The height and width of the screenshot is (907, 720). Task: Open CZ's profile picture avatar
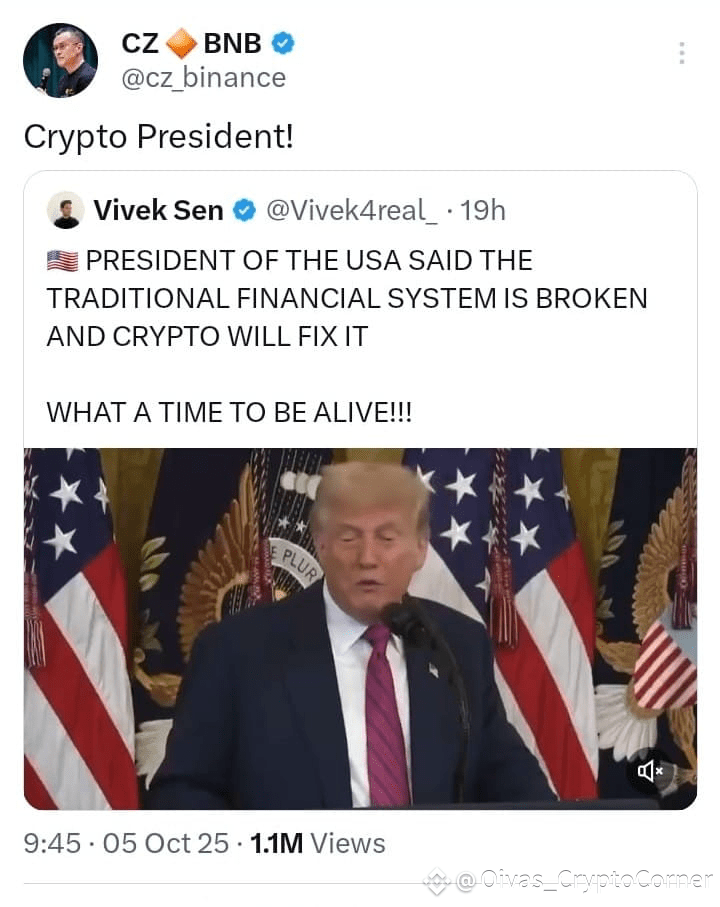[x=60, y=60]
